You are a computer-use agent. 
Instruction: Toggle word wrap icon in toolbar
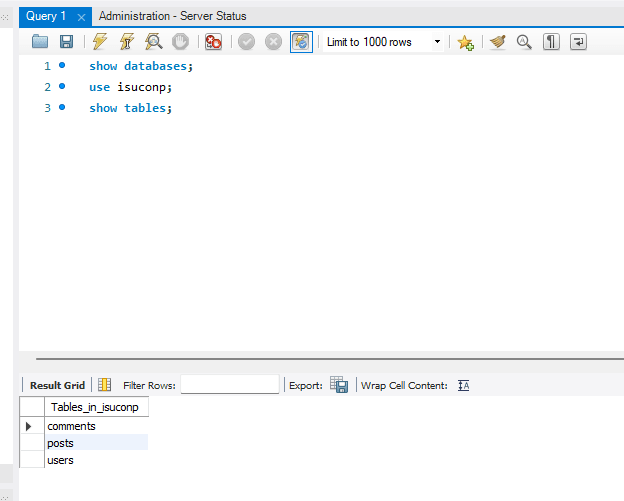click(578, 42)
